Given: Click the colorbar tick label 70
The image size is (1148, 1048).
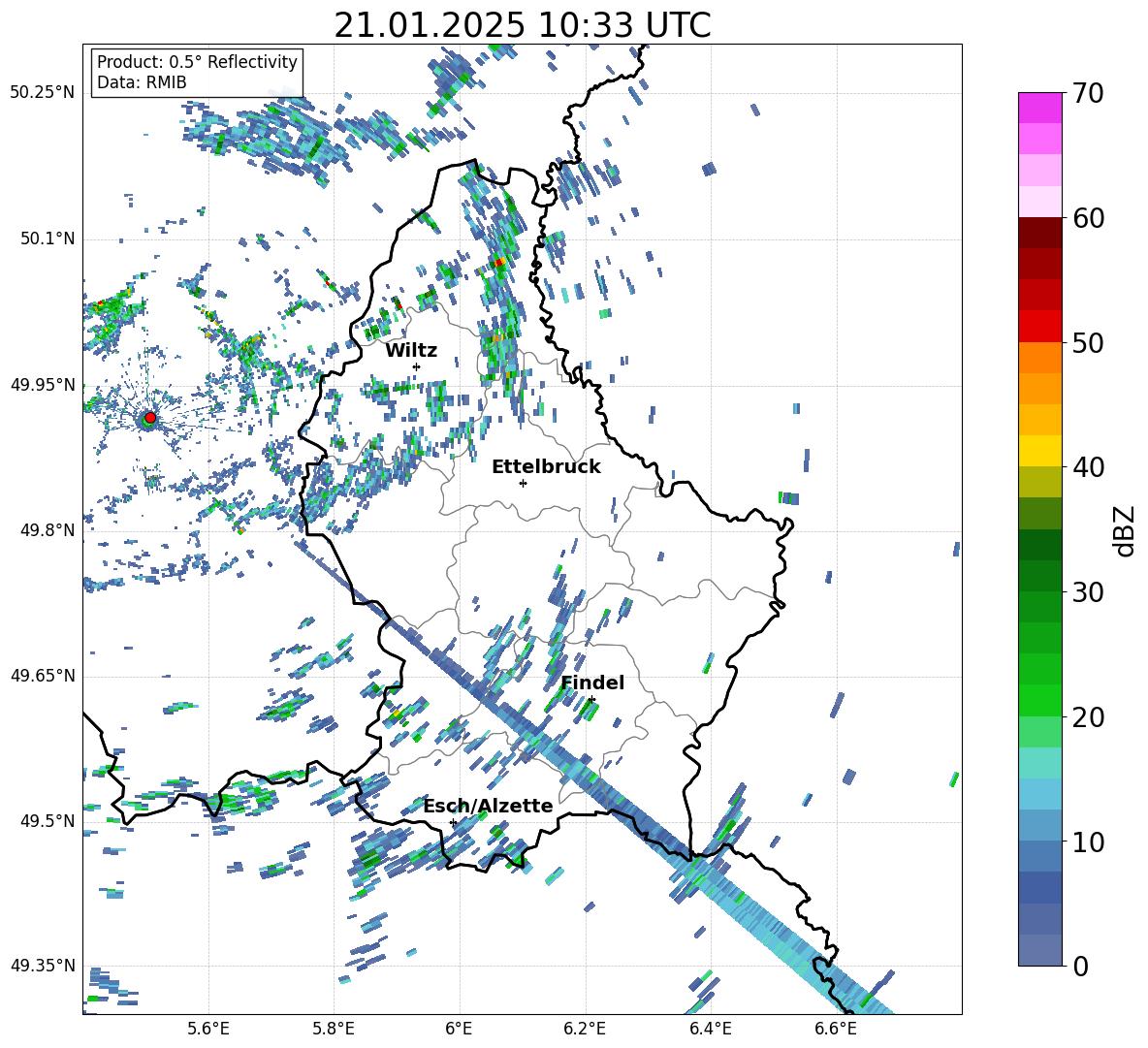Looking at the screenshot, I should 1088,94.
